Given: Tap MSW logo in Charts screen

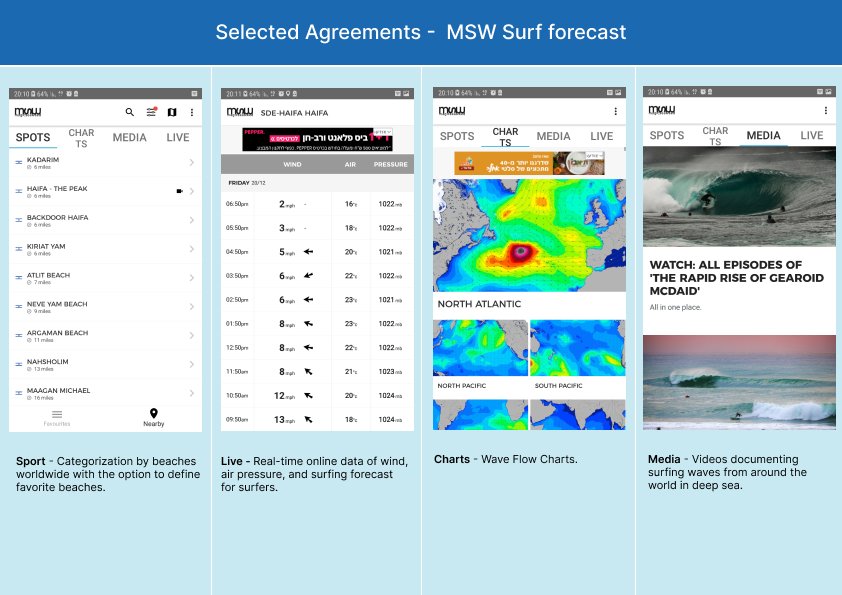Looking at the screenshot, I should click(452, 111).
